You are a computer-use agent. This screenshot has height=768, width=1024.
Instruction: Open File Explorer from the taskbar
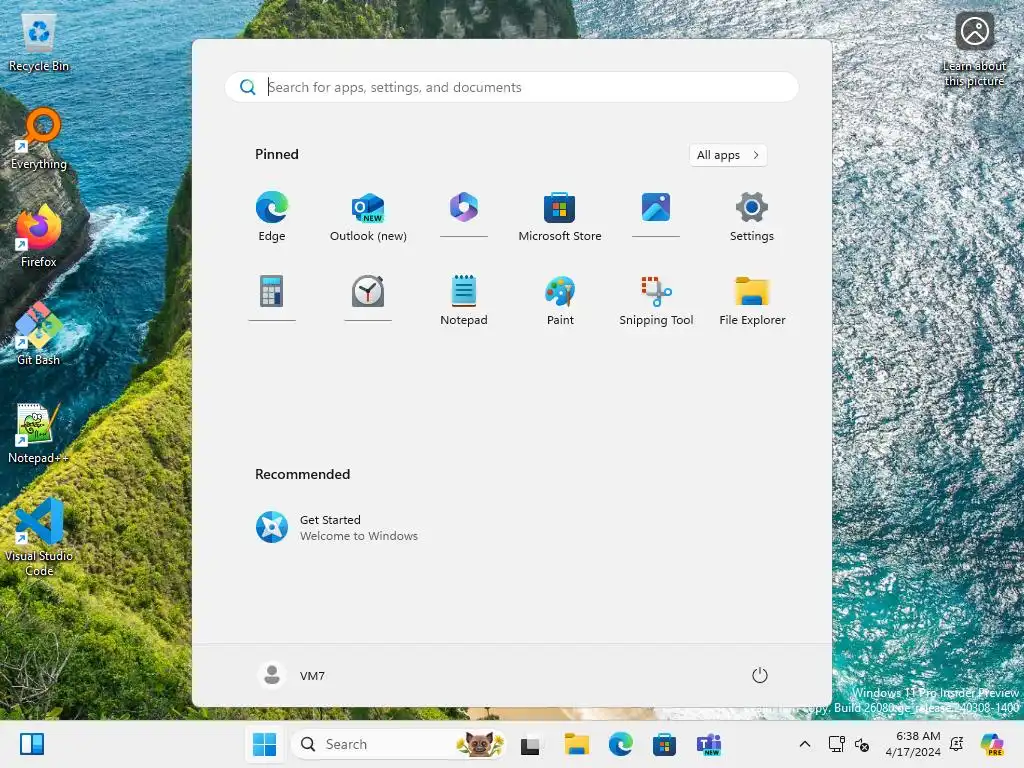click(577, 744)
